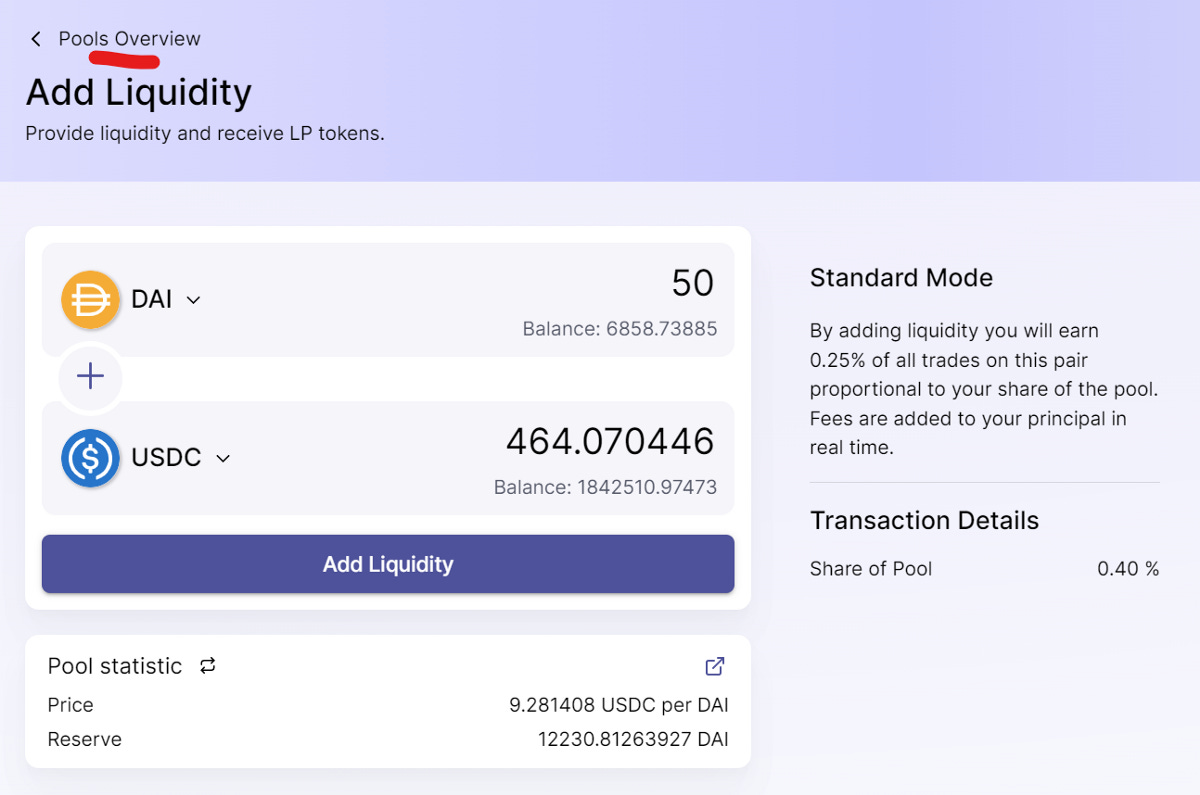Click the Standard Mode heading
This screenshot has height=795, width=1200.
tap(901, 278)
